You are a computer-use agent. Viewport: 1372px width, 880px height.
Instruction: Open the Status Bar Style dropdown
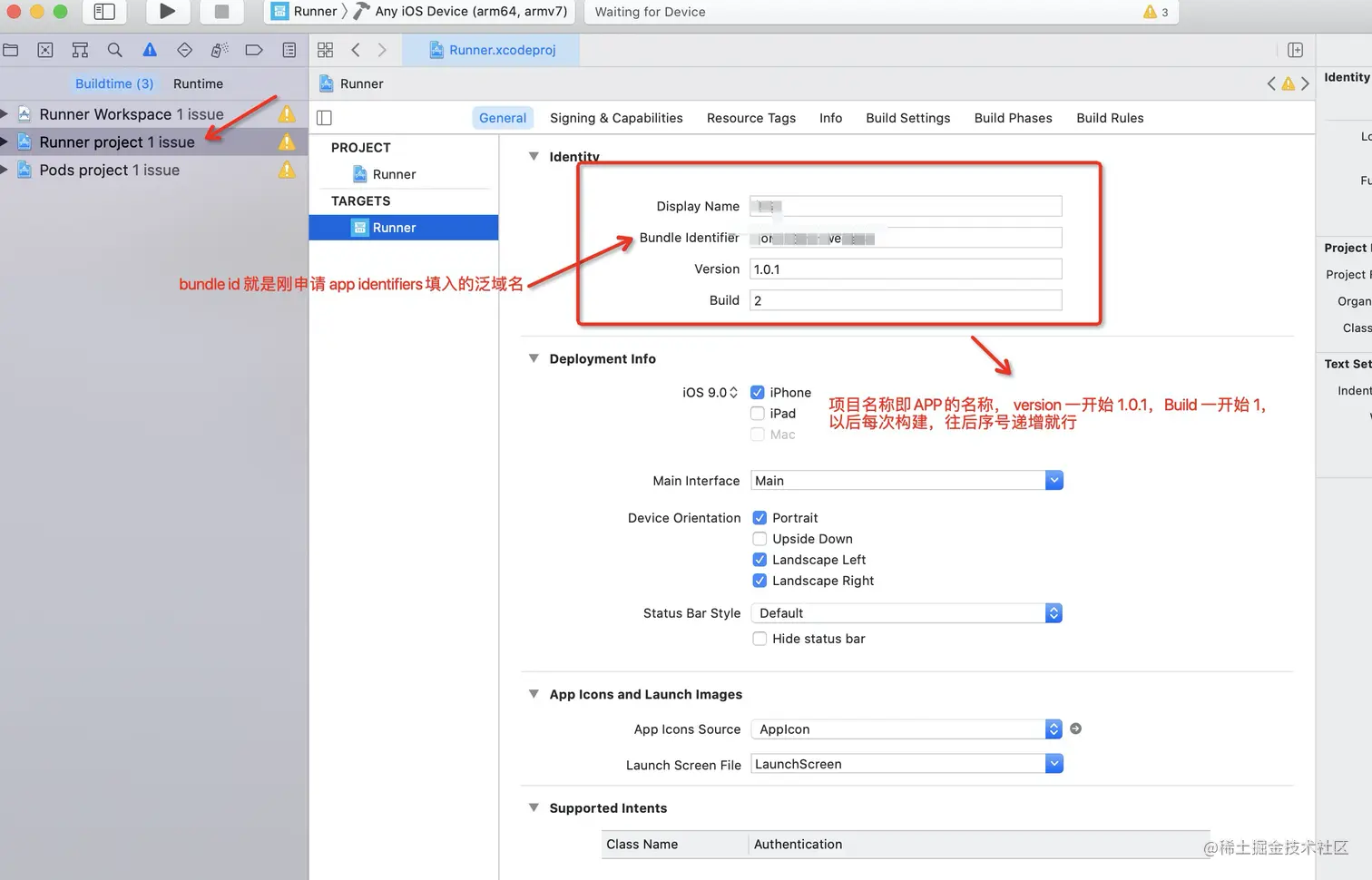coord(906,613)
